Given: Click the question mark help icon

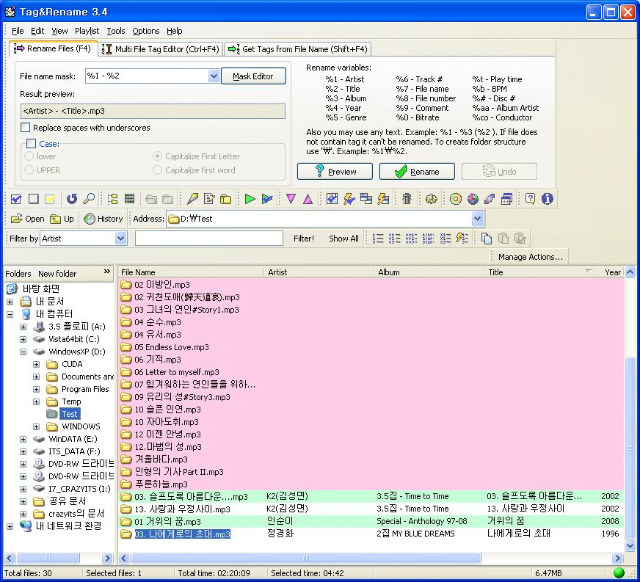Looking at the screenshot, I should pos(530,199).
